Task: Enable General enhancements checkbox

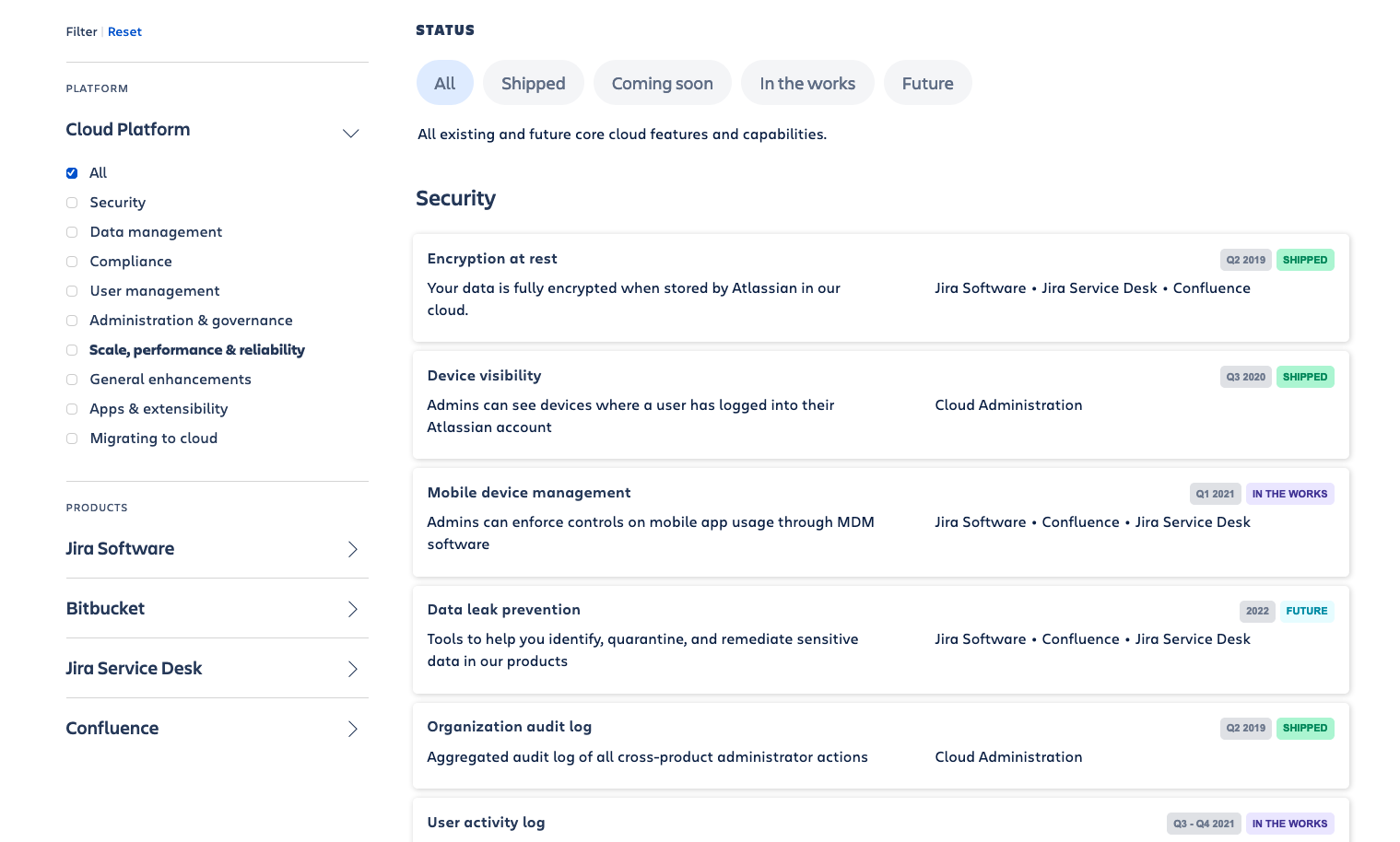Action: tap(72, 380)
